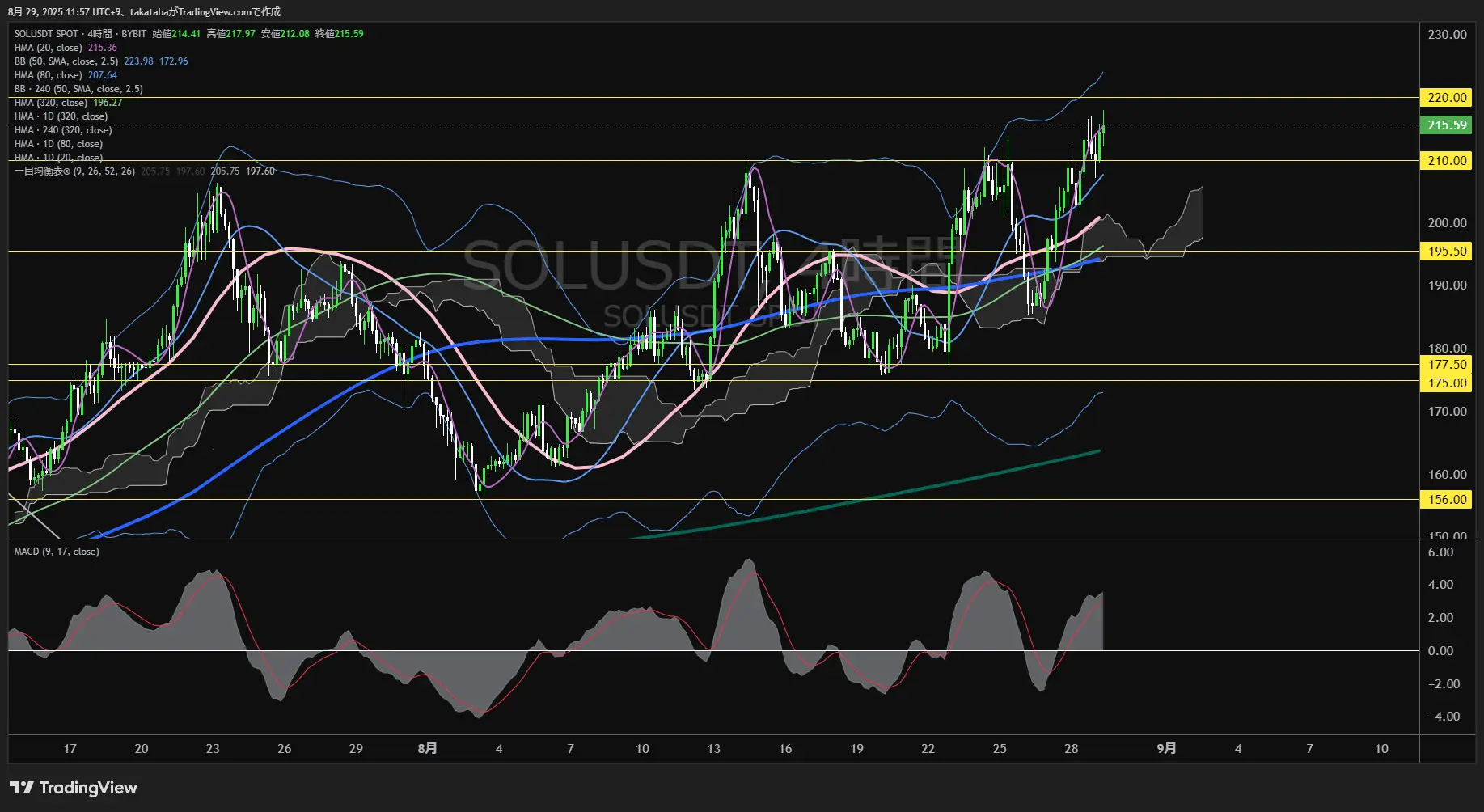This screenshot has width=1484, height=812.
Task: Click the 28 date axis label
Action: pos(1072,749)
